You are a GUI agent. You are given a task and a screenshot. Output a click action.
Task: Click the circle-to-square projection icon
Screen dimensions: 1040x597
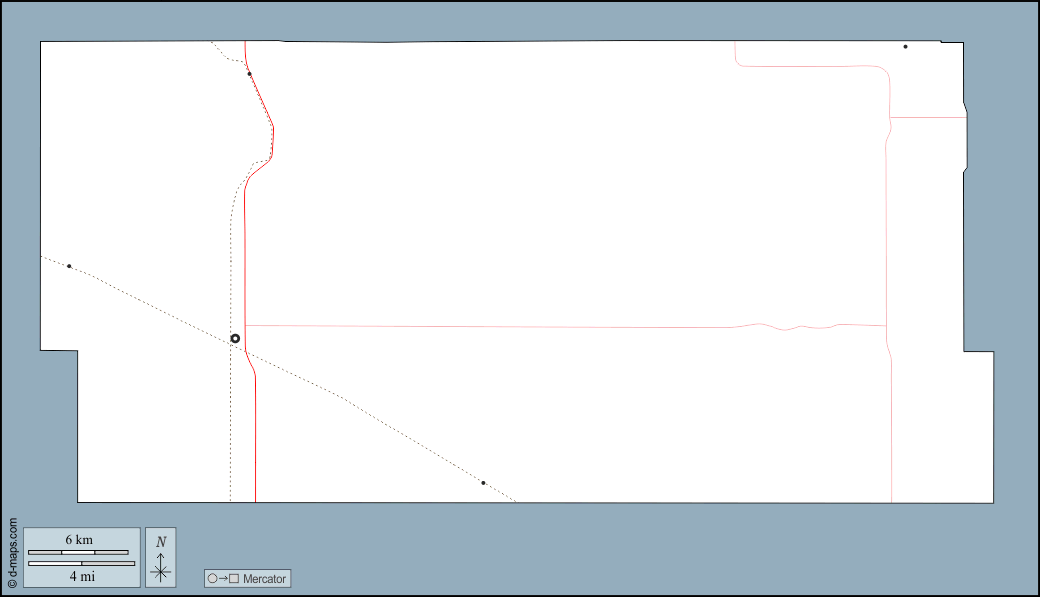pyautogui.click(x=222, y=579)
